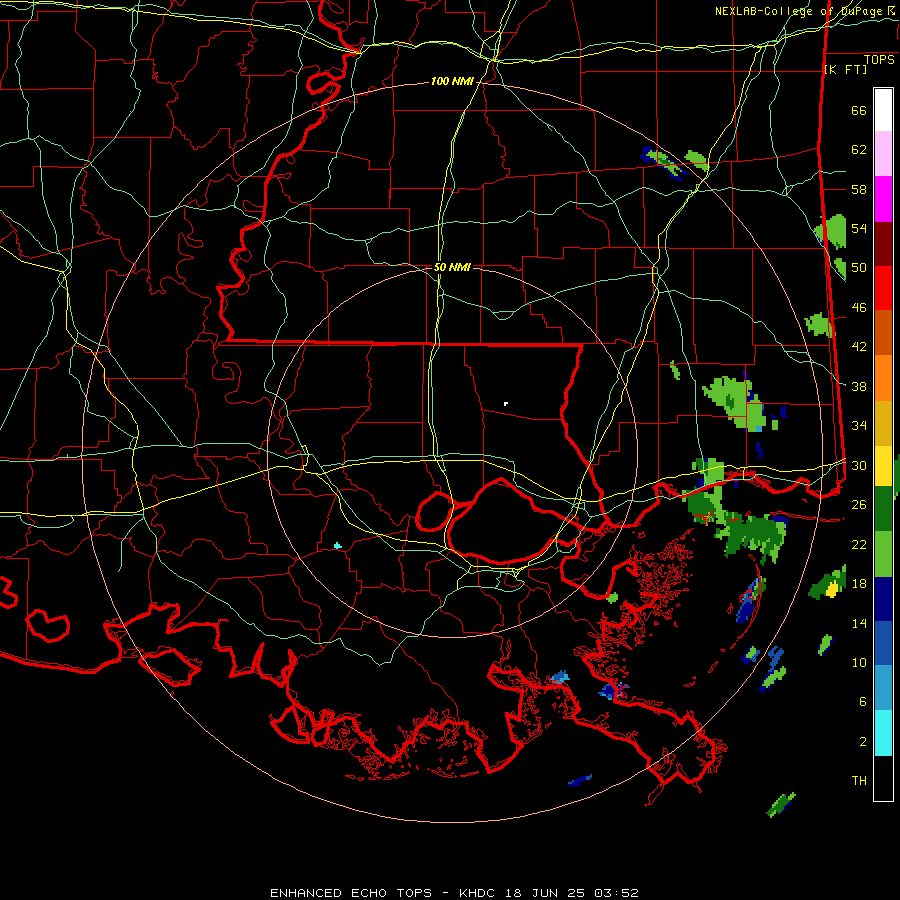Viewport: 900px width, 900px height.
Task: Click the NEXLAB-College of DuPage credit text
Action: (x=806, y=11)
